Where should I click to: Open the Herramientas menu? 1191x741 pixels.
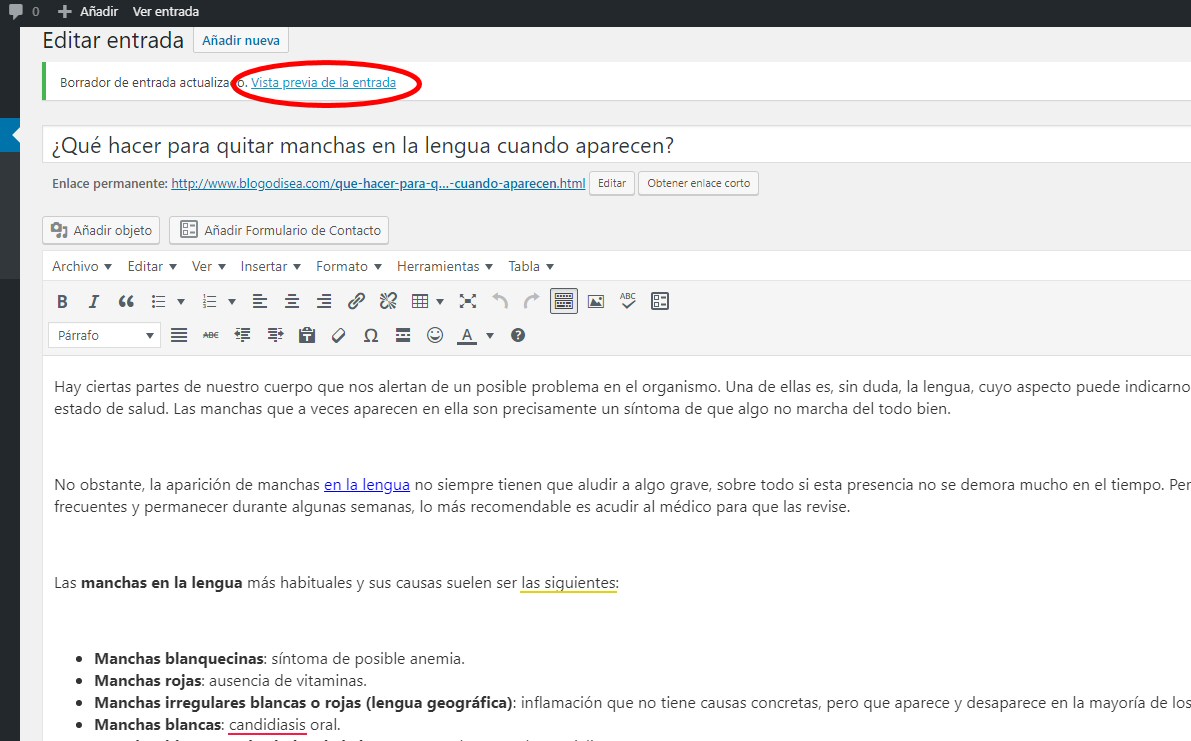coord(444,267)
